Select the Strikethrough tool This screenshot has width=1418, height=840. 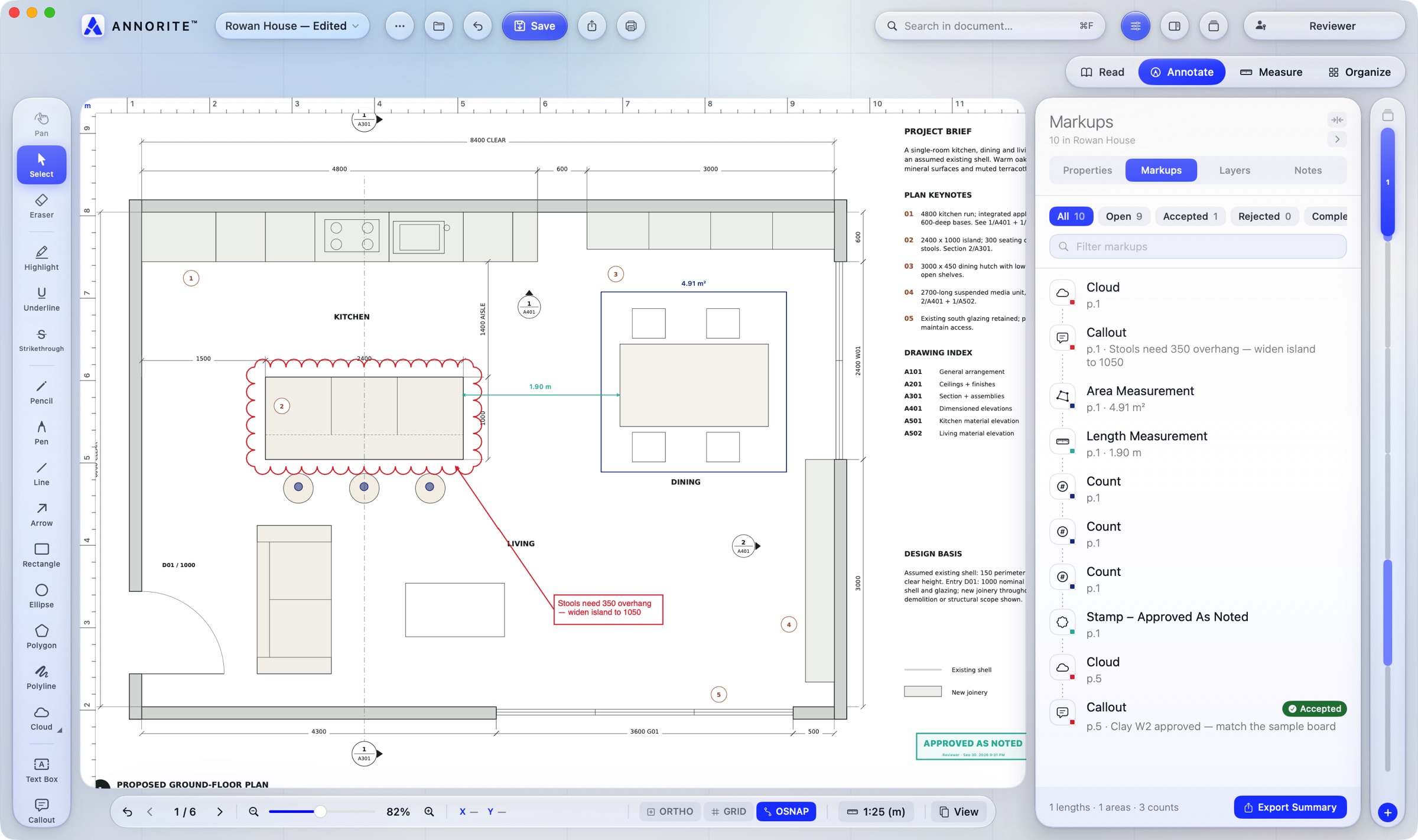click(41, 340)
